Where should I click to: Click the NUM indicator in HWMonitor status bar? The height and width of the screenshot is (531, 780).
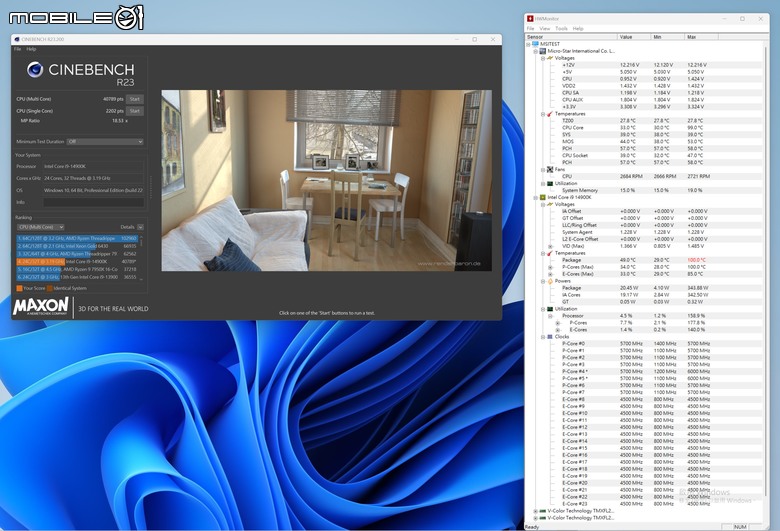740,527
